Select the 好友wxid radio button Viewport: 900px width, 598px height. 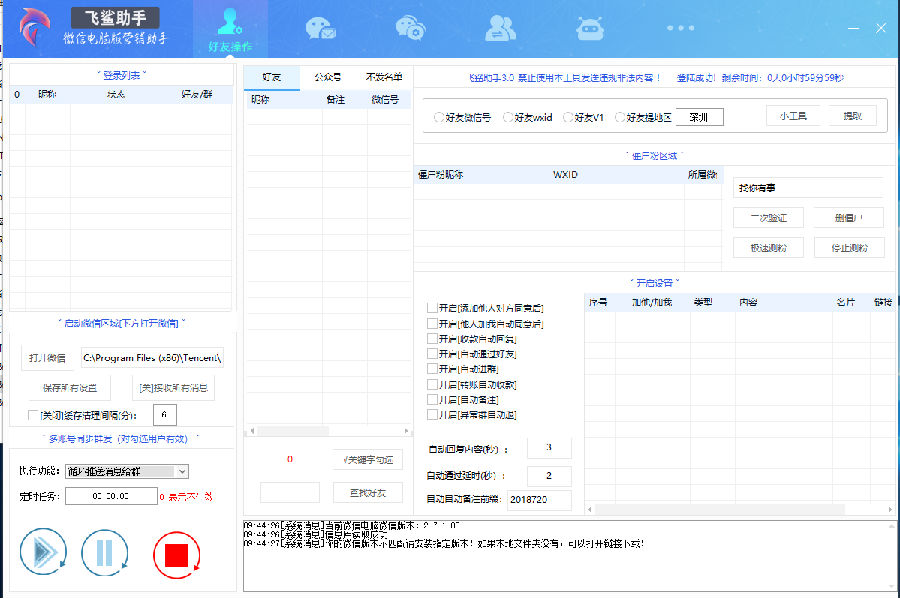(508, 118)
